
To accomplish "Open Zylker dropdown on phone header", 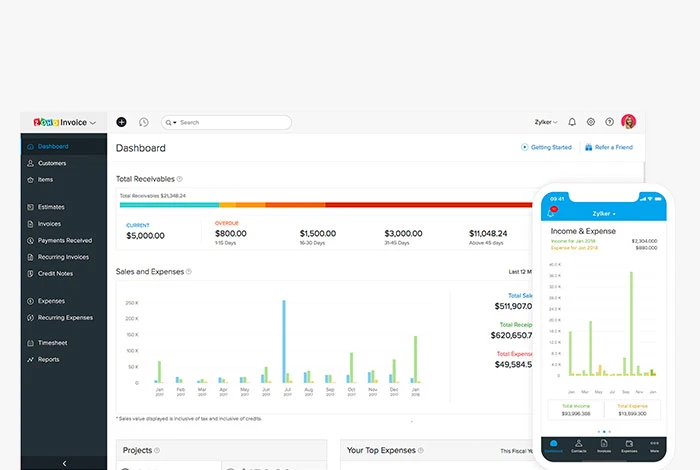I will pos(604,214).
